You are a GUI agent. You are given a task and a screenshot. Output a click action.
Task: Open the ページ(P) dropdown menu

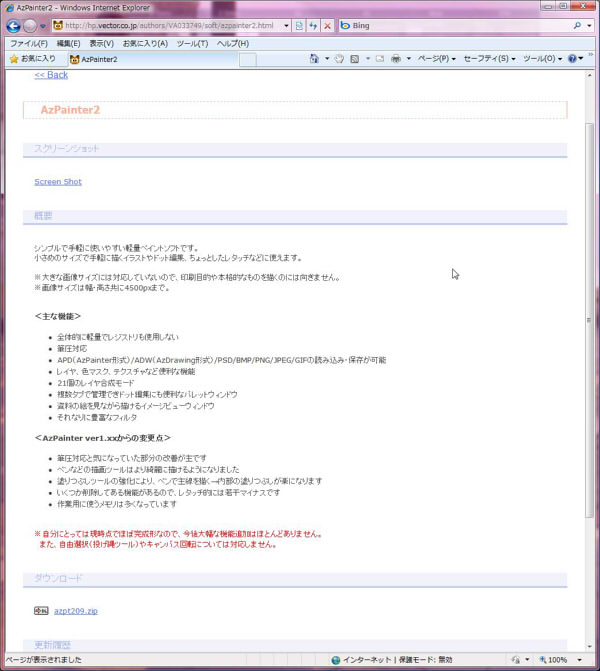[437, 59]
